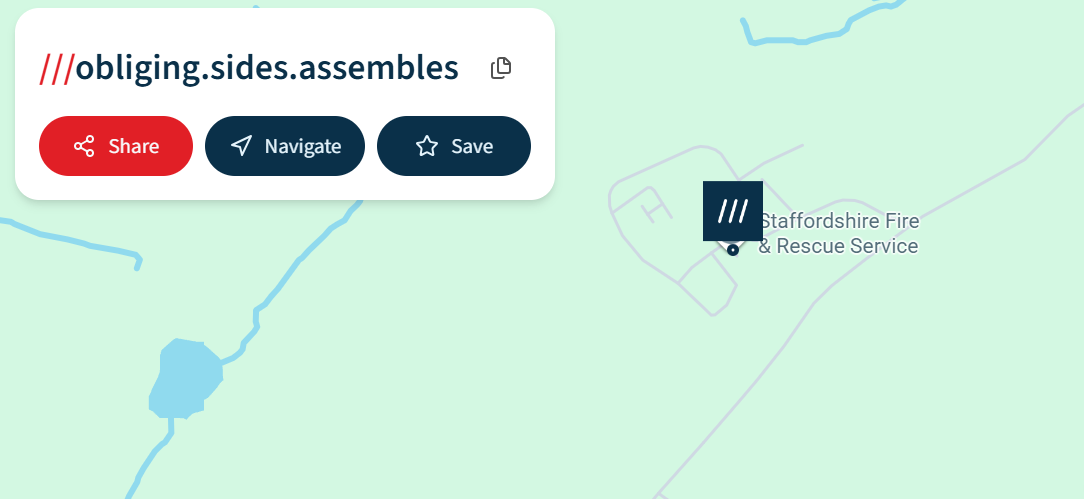
Task: Click the stream flowing south from the lake
Action: tap(150, 460)
